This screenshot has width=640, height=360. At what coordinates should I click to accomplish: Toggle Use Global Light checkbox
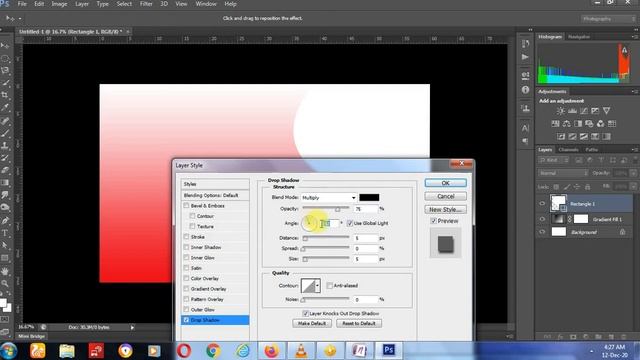pyautogui.click(x=349, y=223)
